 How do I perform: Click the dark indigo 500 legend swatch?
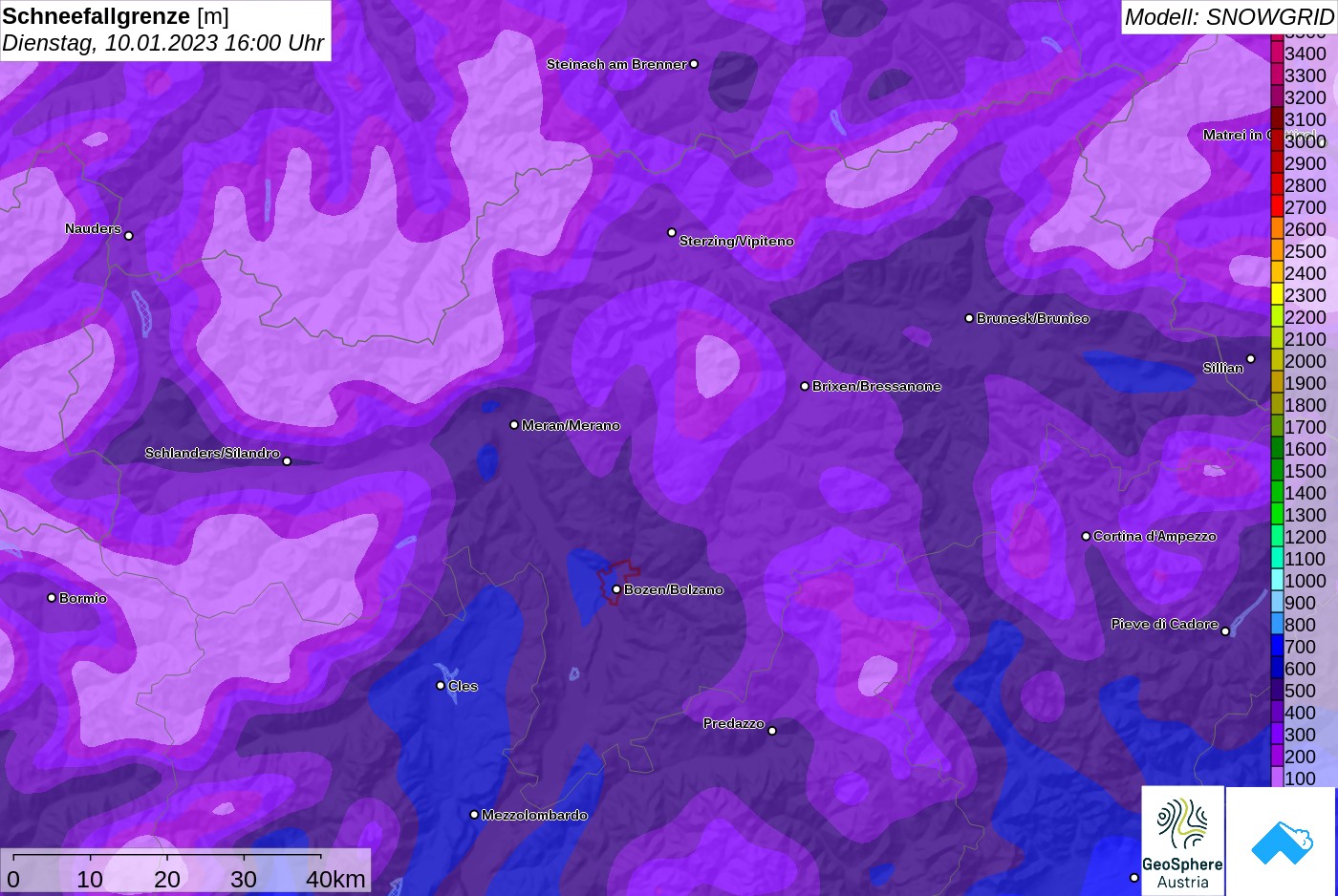[1277, 690]
